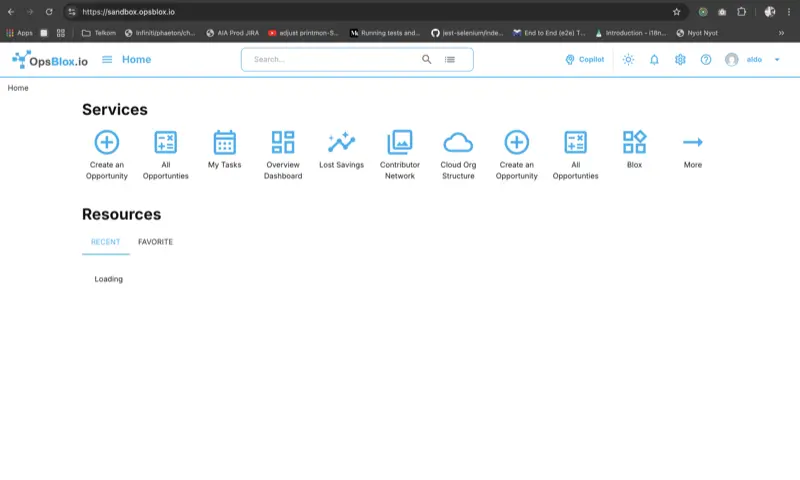Go back in browser history
This screenshot has width=800, height=480.
coord(11,12)
